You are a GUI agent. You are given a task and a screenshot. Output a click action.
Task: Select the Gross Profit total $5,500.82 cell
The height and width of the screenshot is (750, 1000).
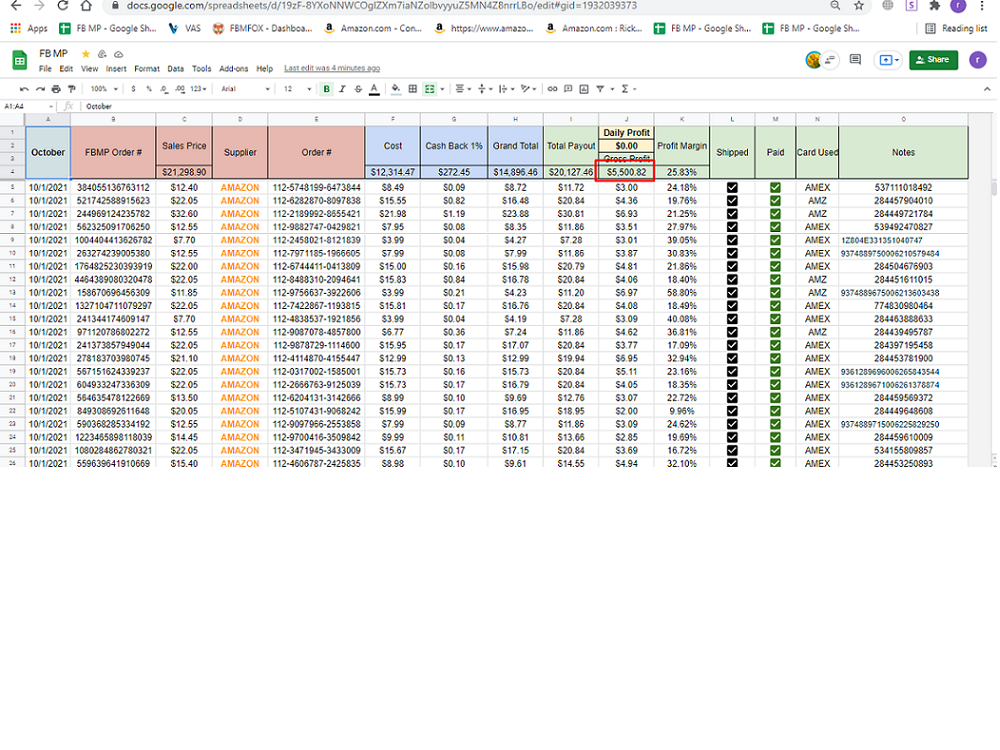click(x=626, y=172)
